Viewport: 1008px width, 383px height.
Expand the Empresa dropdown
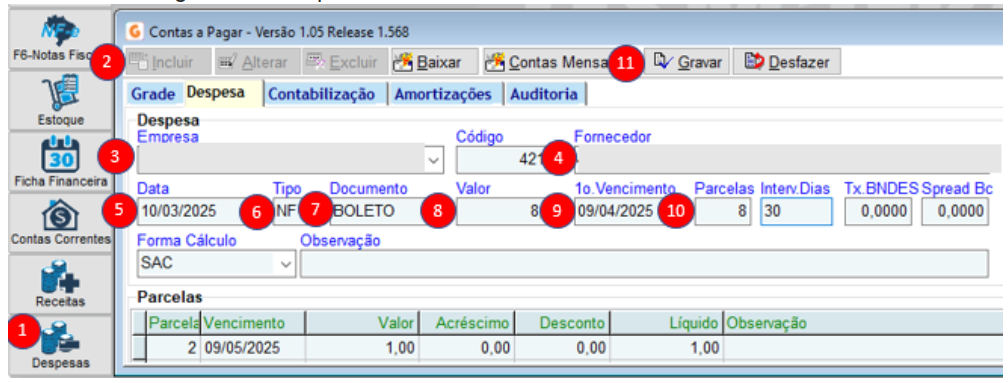(x=434, y=159)
